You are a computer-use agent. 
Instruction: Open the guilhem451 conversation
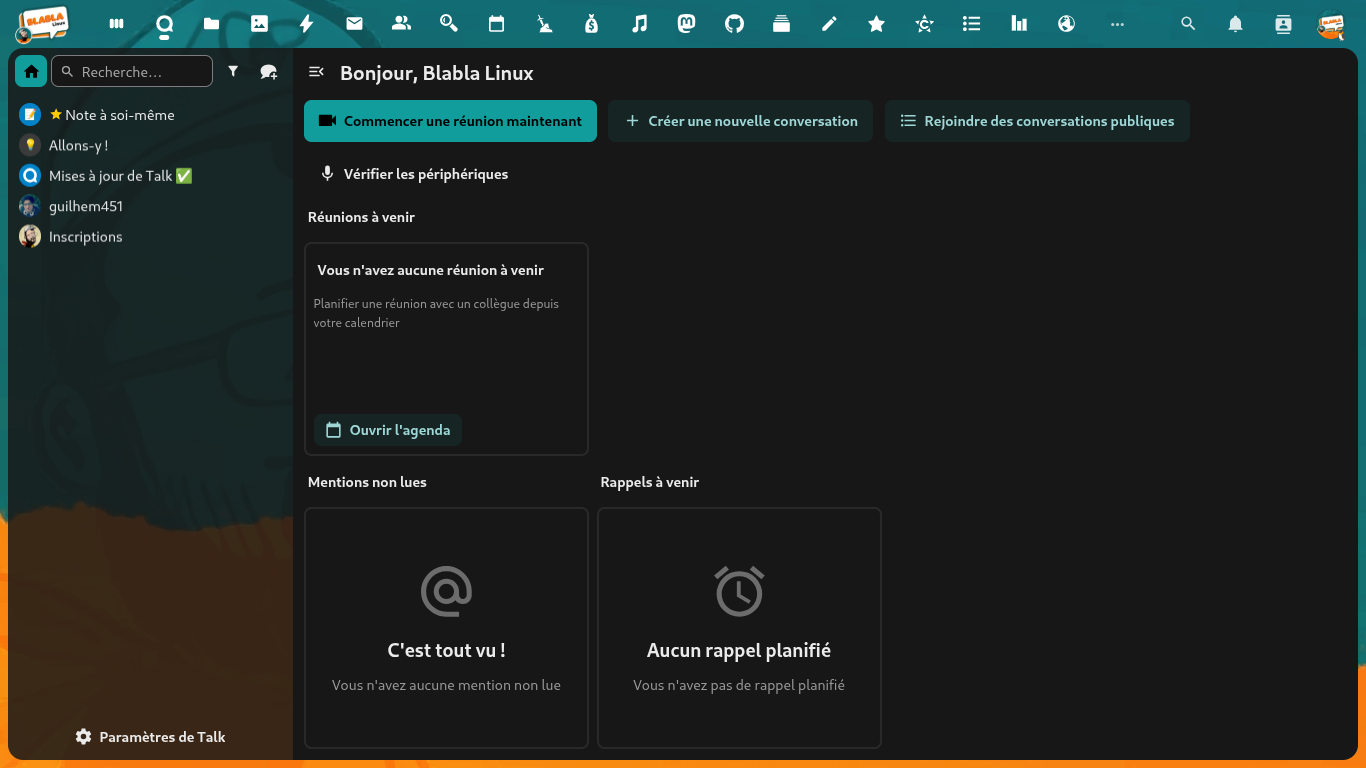click(86, 206)
